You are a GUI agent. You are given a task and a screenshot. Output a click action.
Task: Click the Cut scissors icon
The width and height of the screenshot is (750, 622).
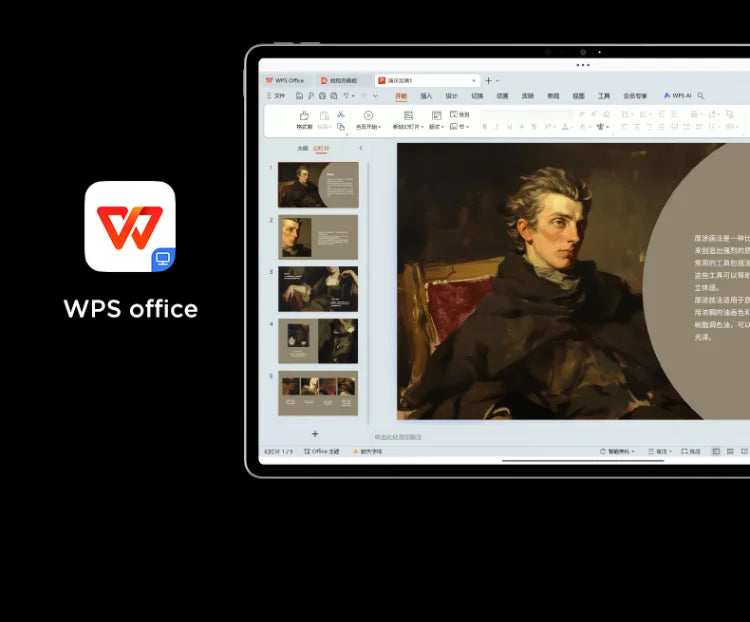point(341,114)
